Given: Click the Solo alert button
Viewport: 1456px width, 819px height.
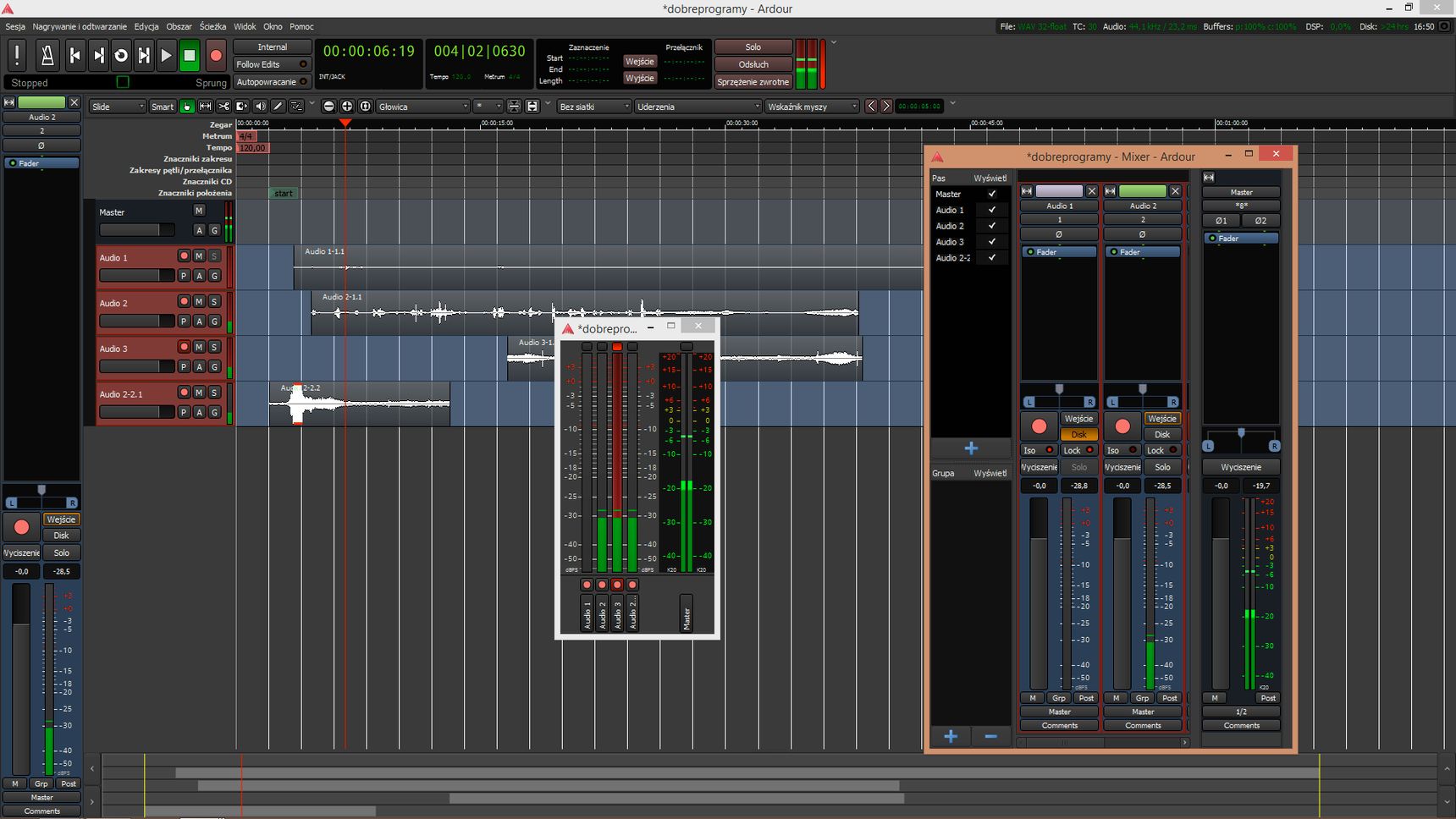Looking at the screenshot, I should pyautogui.click(x=753, y=47).
